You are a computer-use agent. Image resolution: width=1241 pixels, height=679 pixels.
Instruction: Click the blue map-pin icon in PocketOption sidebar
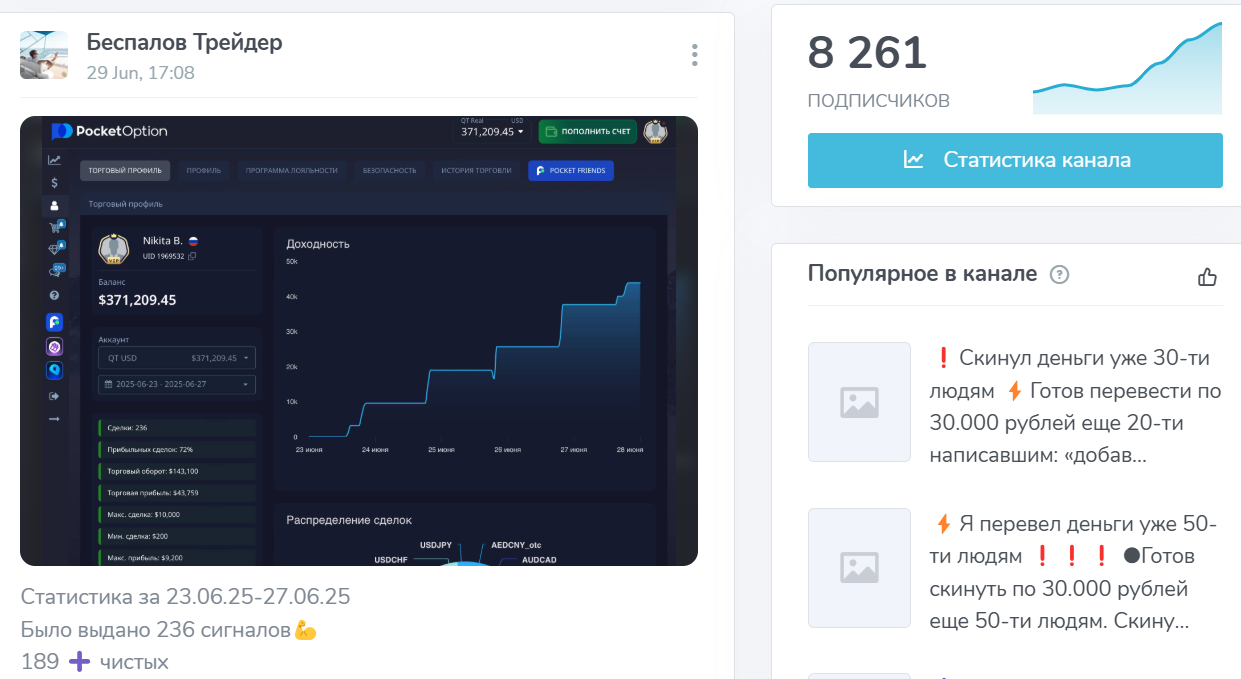coord(54,370)
